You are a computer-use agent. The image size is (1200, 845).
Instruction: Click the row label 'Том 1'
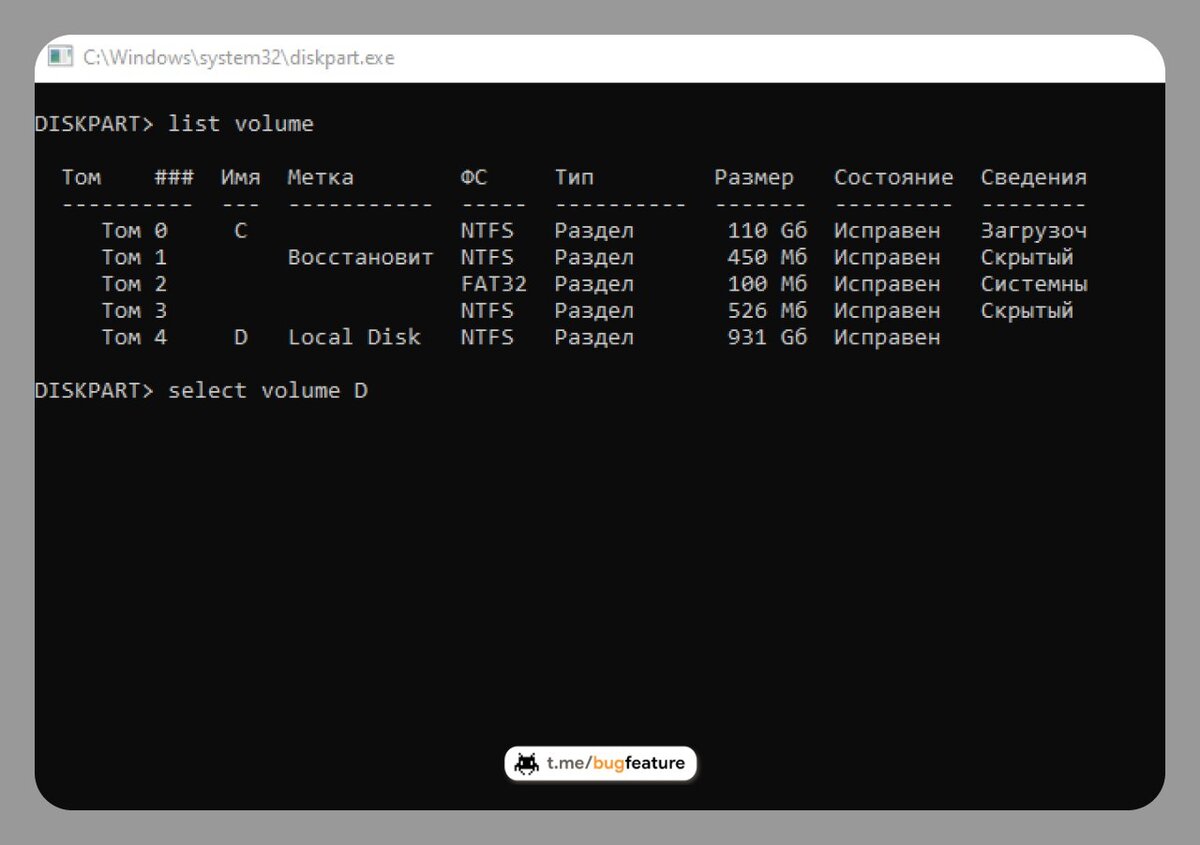click(134, 257)
